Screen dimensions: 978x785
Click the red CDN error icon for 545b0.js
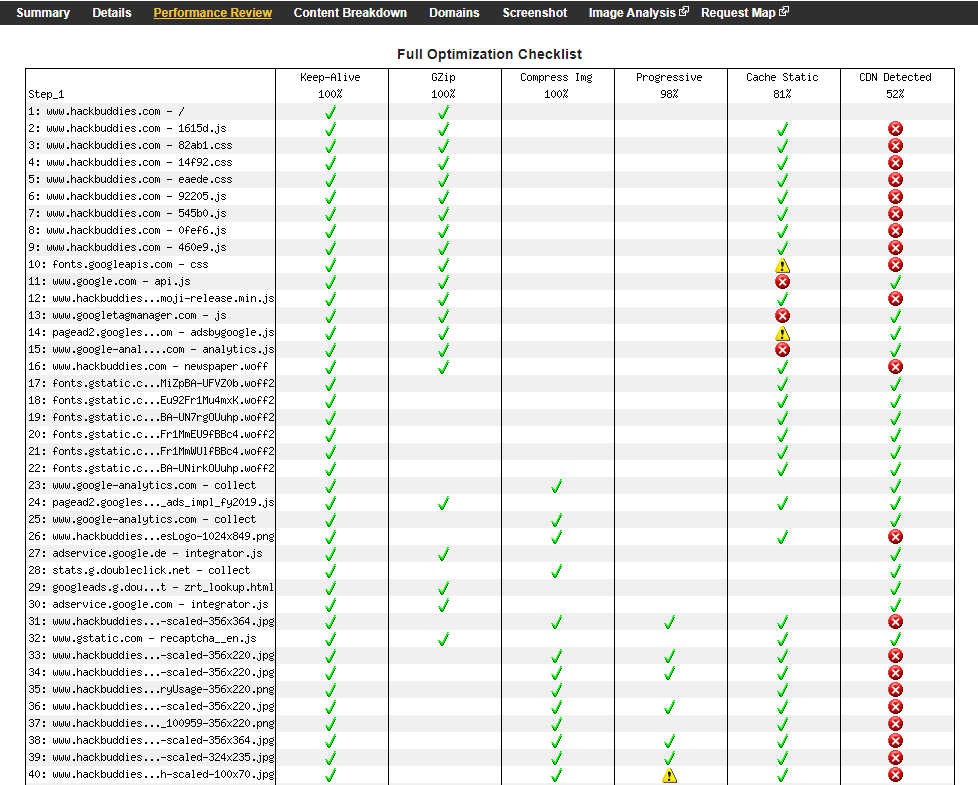895,214
